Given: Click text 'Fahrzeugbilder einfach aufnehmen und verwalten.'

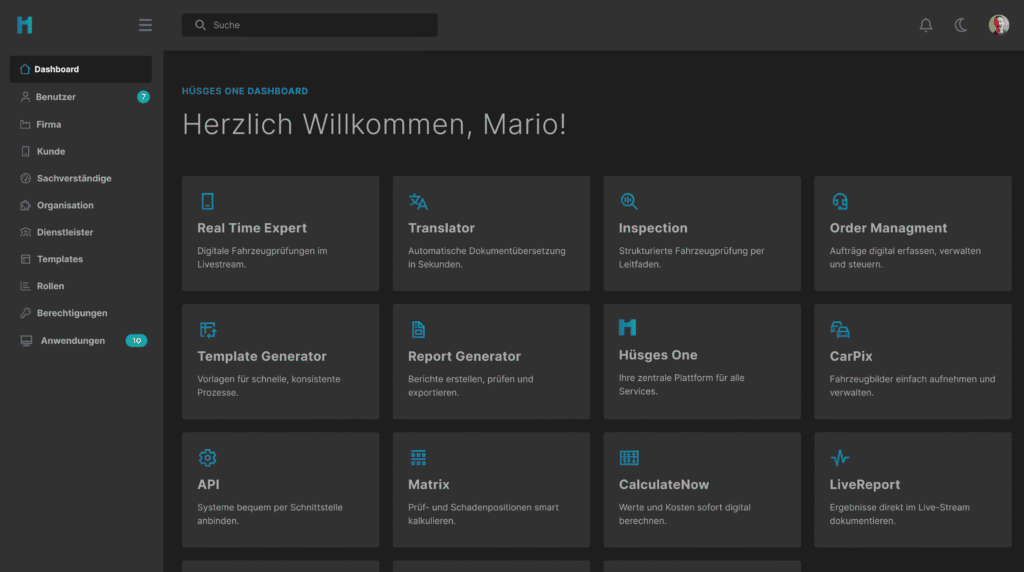Looking at the screenshot, I should click(912, 385).
